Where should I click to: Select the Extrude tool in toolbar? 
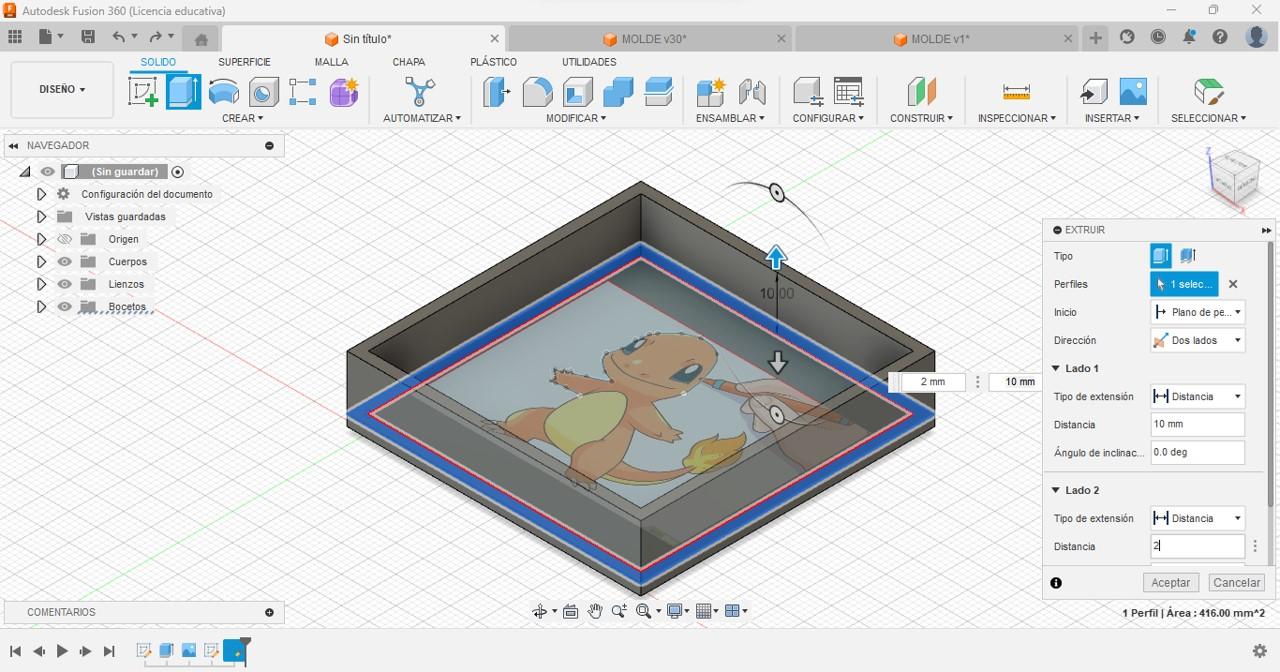(x=183, y=92)
